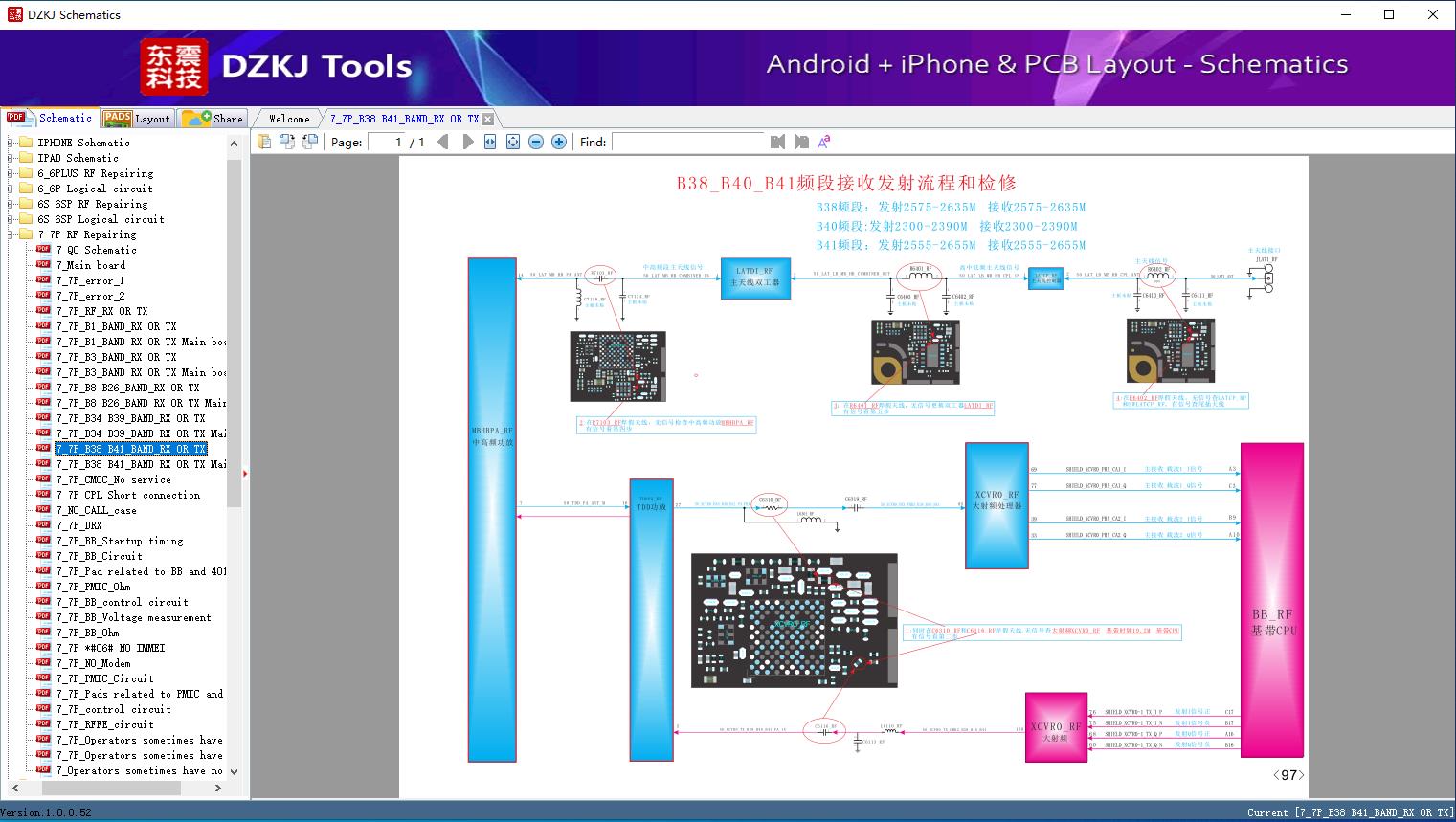Image resolution: width=1456 pixels, height=822 pixels.
Task: Click the yellow clipboard icon starting the viewer toolbar
Action: coord(265,142)
